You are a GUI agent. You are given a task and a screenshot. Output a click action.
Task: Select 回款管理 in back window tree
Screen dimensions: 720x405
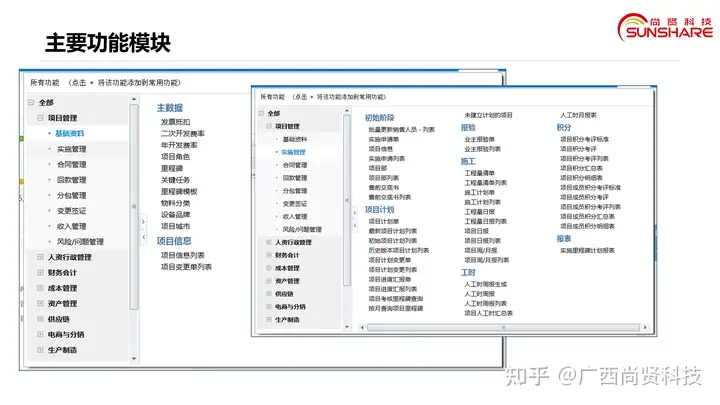click(71, 180)
